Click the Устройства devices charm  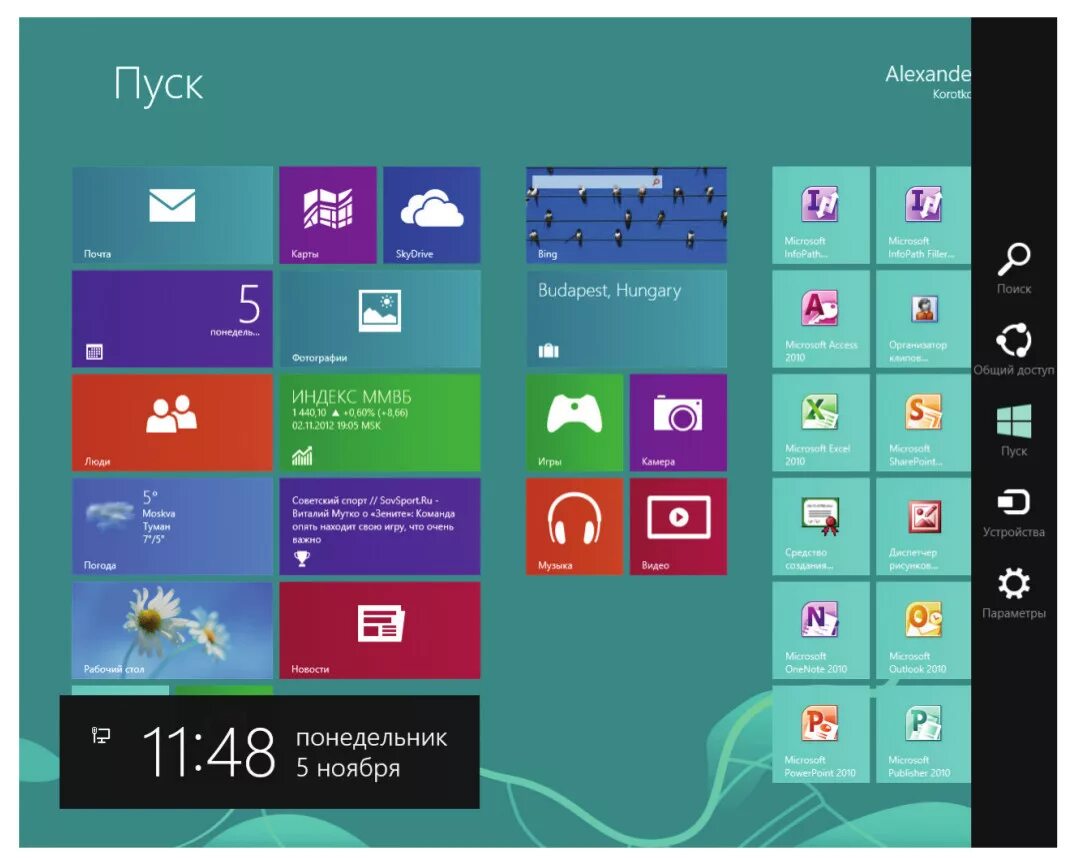coord(1014,512)
